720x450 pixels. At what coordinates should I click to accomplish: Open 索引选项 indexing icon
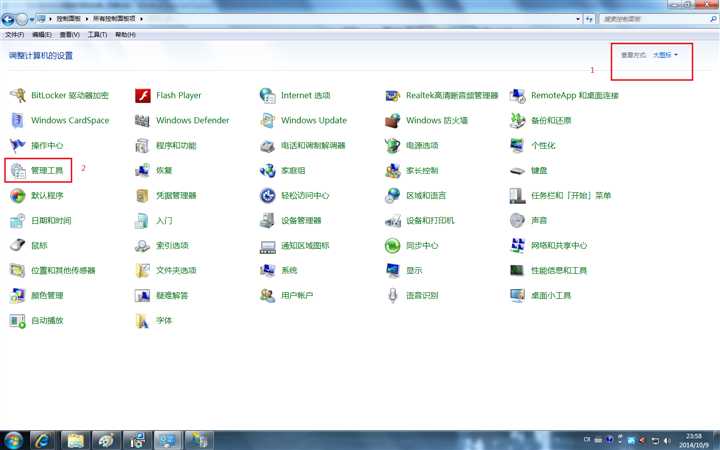pyautogui.click(x=142, y=245)
